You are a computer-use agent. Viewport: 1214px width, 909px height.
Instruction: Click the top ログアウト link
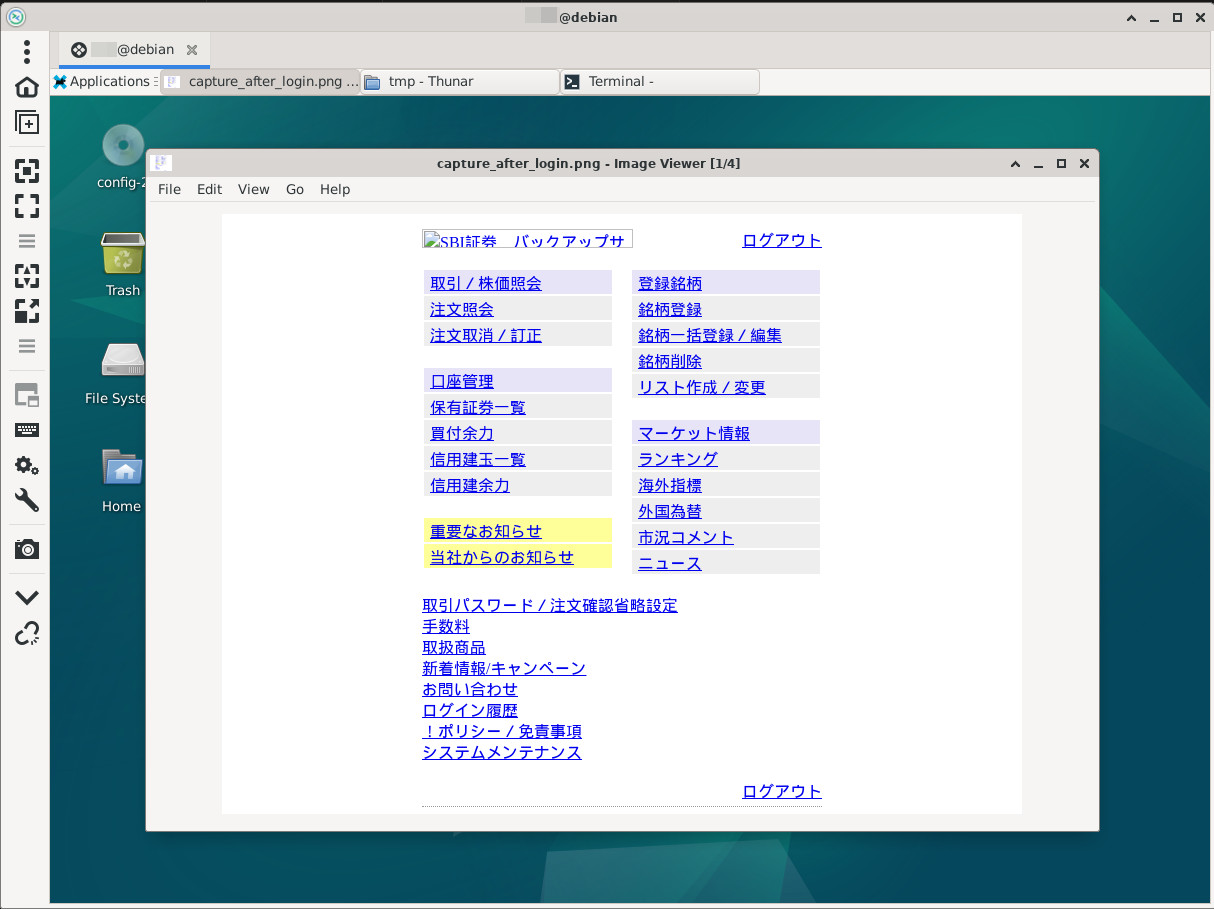pos(782,240)
